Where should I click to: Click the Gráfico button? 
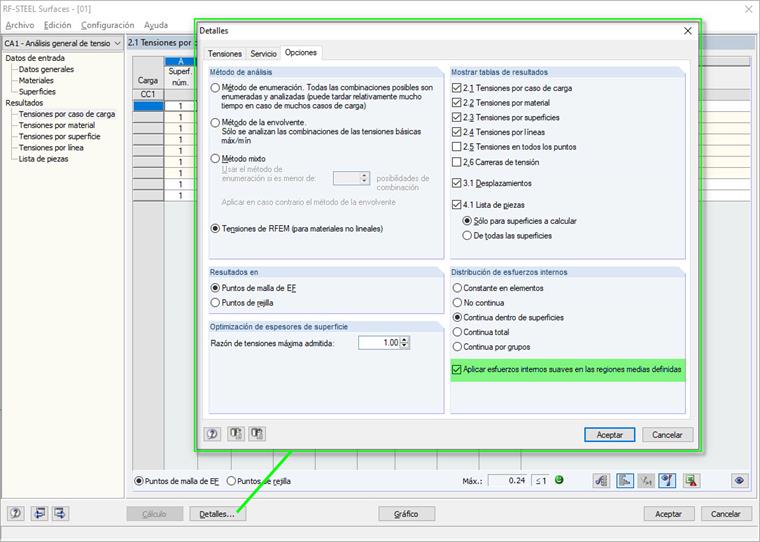coord(406,514)
